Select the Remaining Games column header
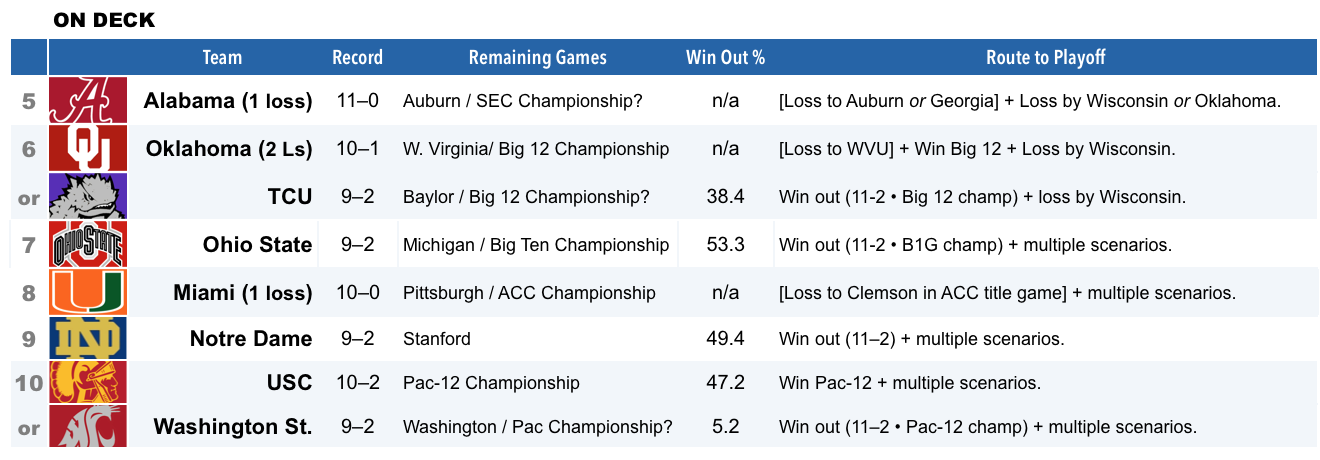This screenshot has width=1320, height=460. point(538,57)
